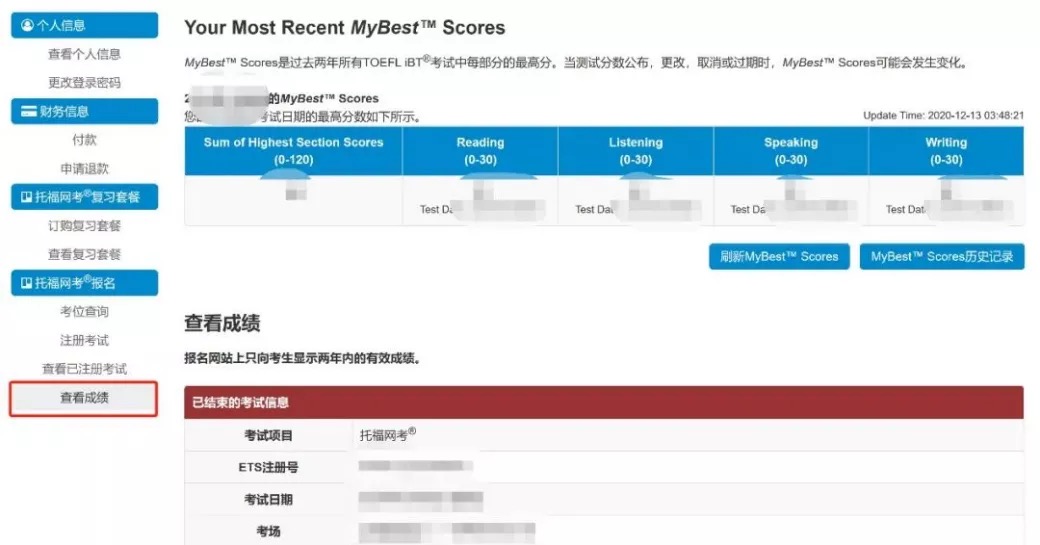Screen dimensions: 1040x545
Task: Select 付款 under financial info
Action: click(x=84, y=140)
